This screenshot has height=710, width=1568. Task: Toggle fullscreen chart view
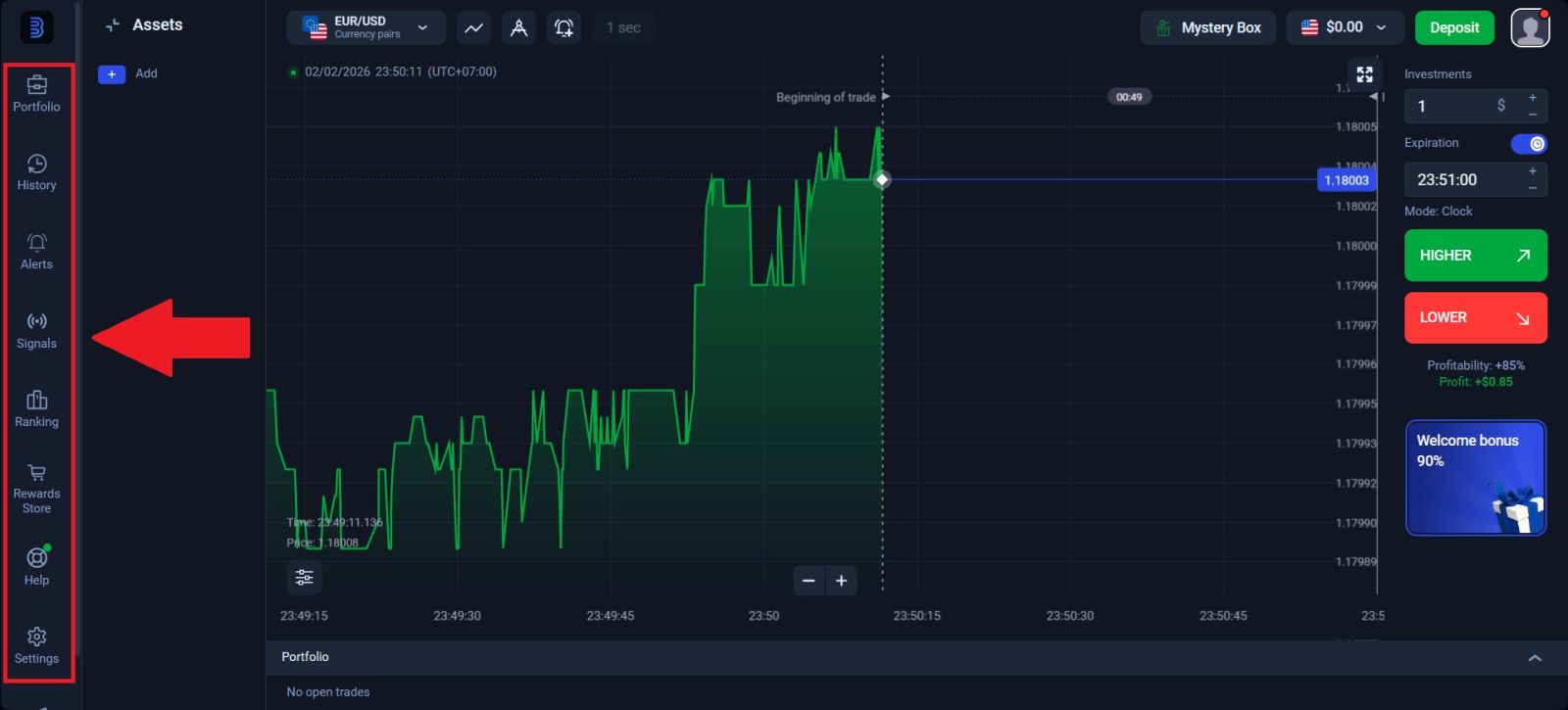click(1364, 74)
